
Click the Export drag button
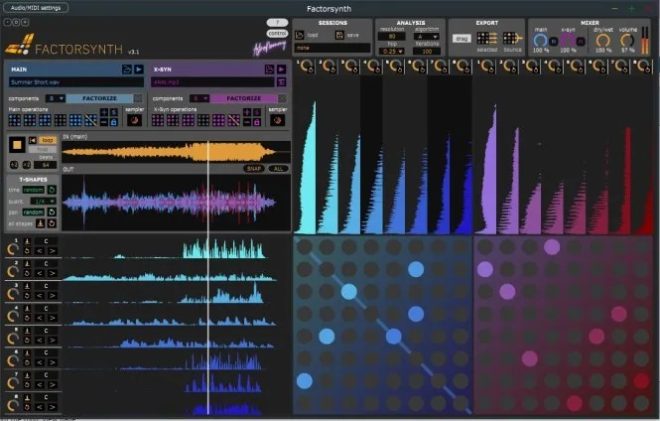(461, 39)
